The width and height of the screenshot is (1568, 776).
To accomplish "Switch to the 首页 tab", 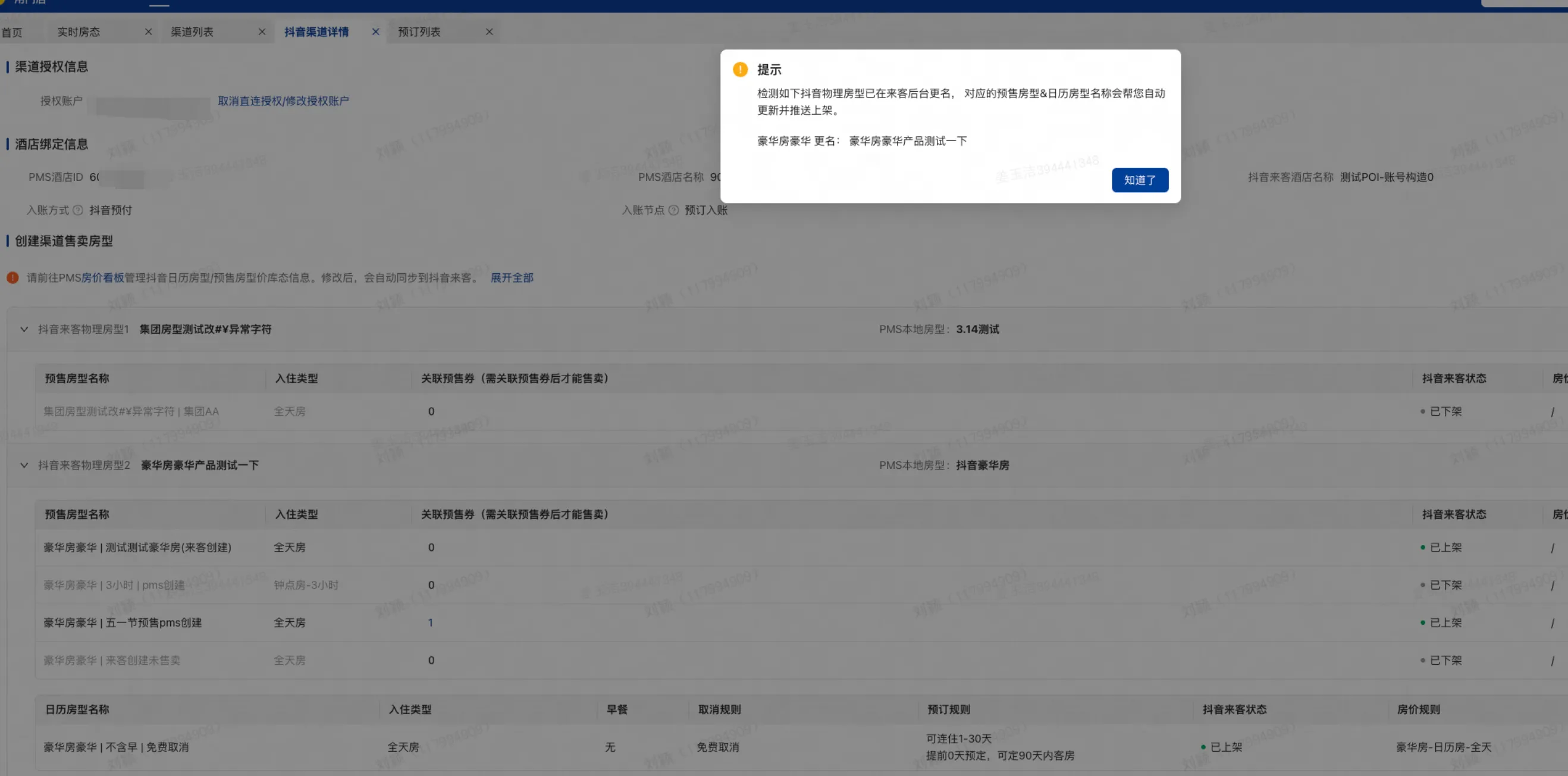I will [x=12, y=32].
